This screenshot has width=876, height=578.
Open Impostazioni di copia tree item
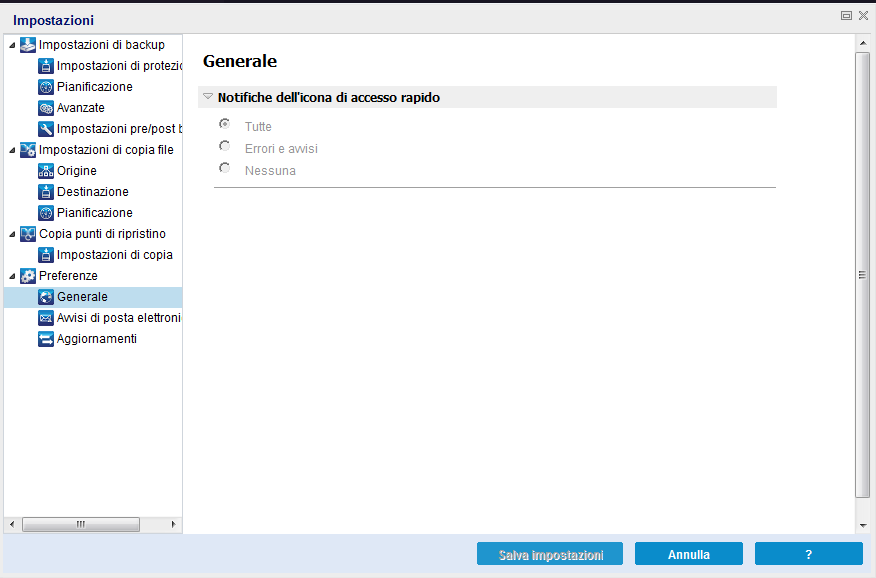coord(114,255)
